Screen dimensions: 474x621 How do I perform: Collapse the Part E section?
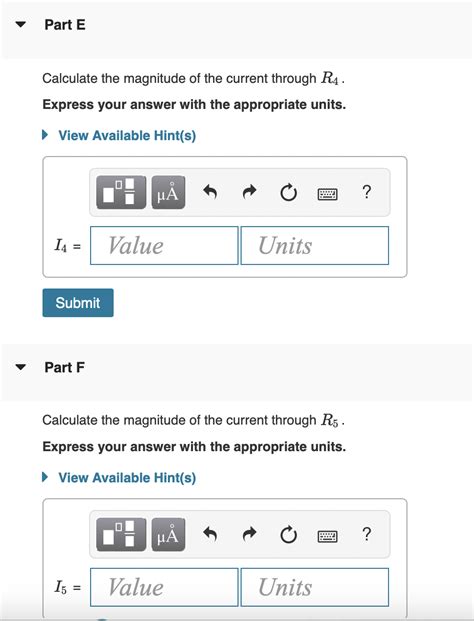click(x=21, y=25)
